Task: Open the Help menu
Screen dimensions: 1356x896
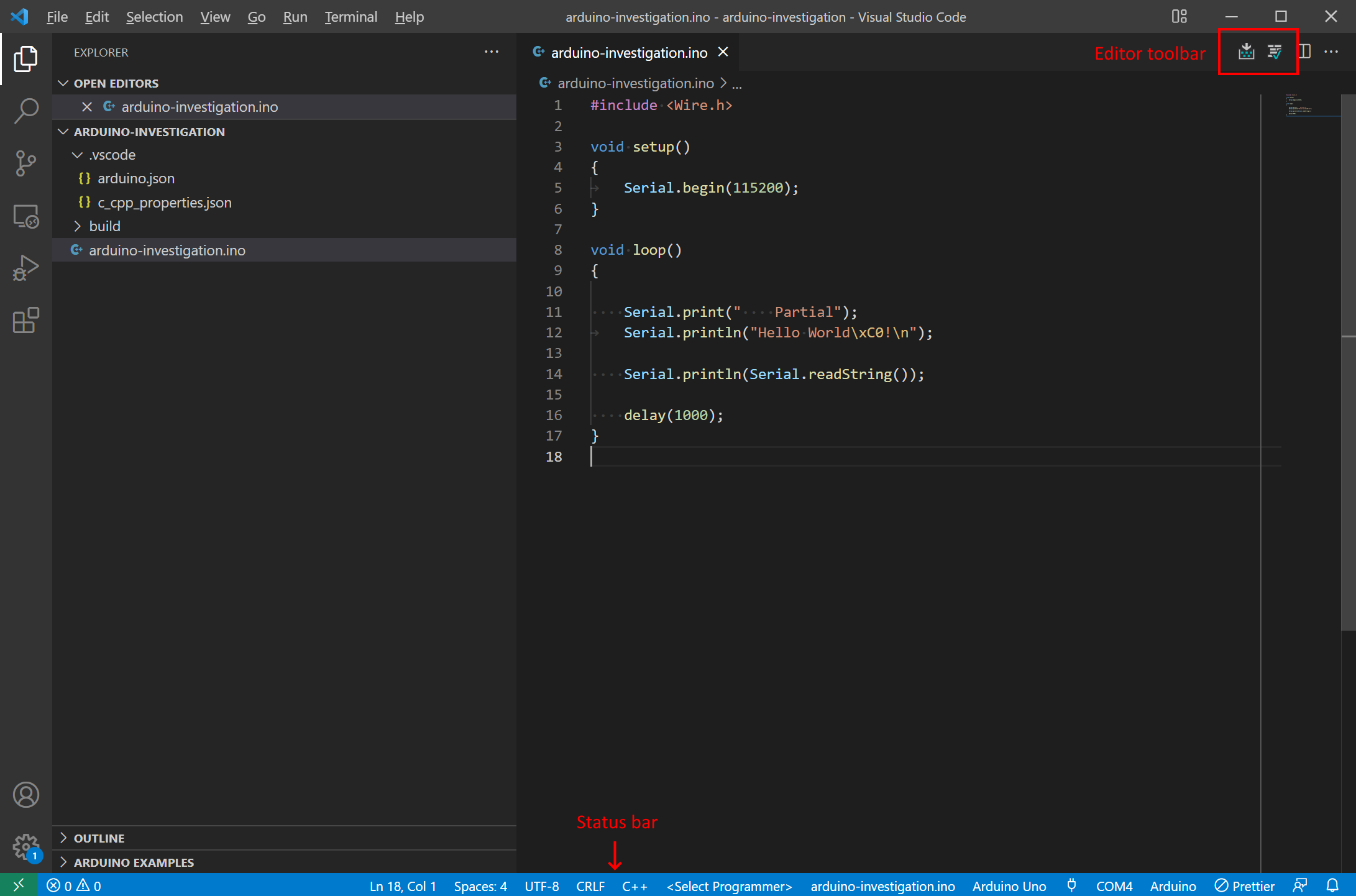Action: (409, 17)
